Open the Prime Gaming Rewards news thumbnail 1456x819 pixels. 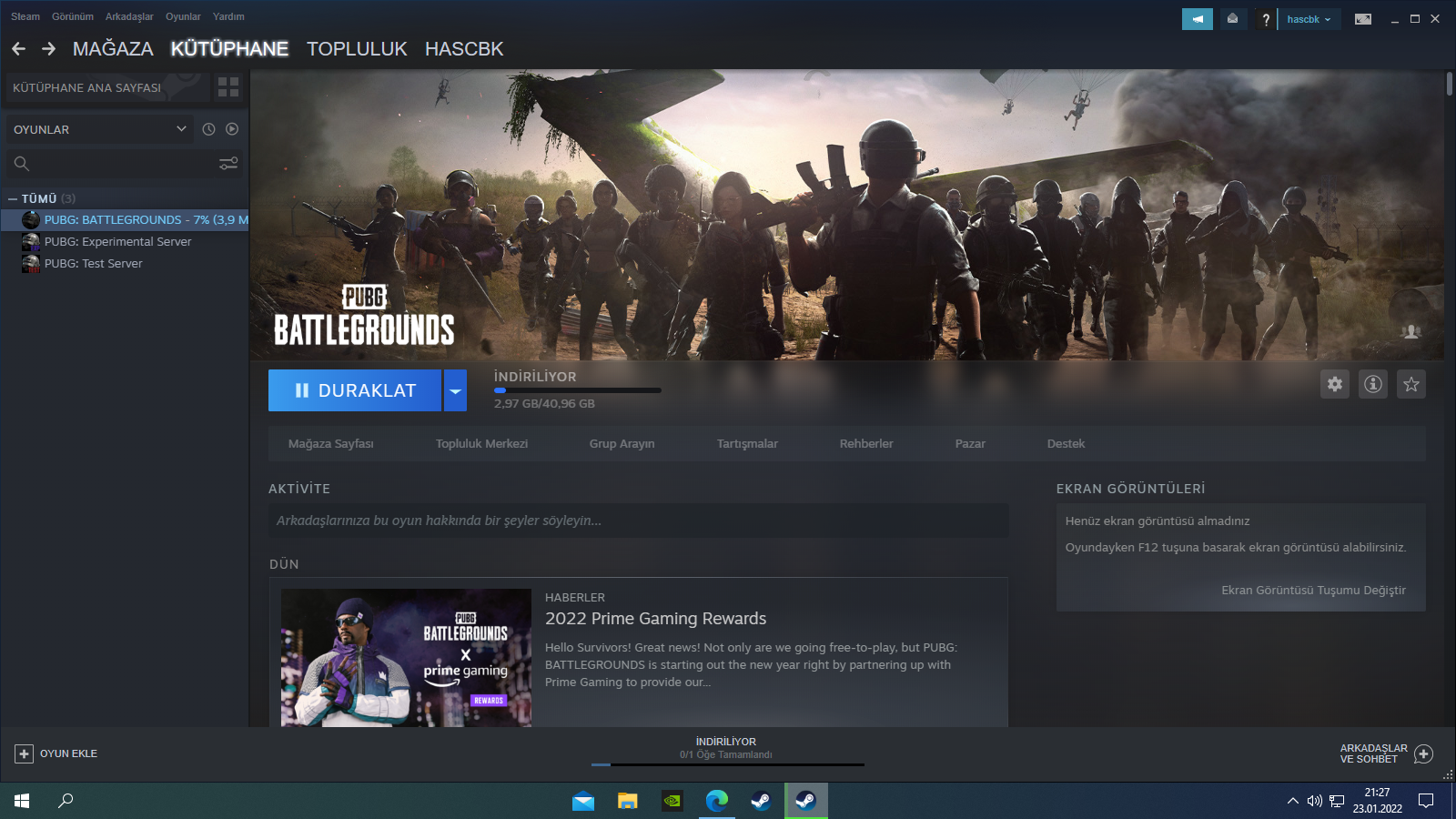[406, 658]
